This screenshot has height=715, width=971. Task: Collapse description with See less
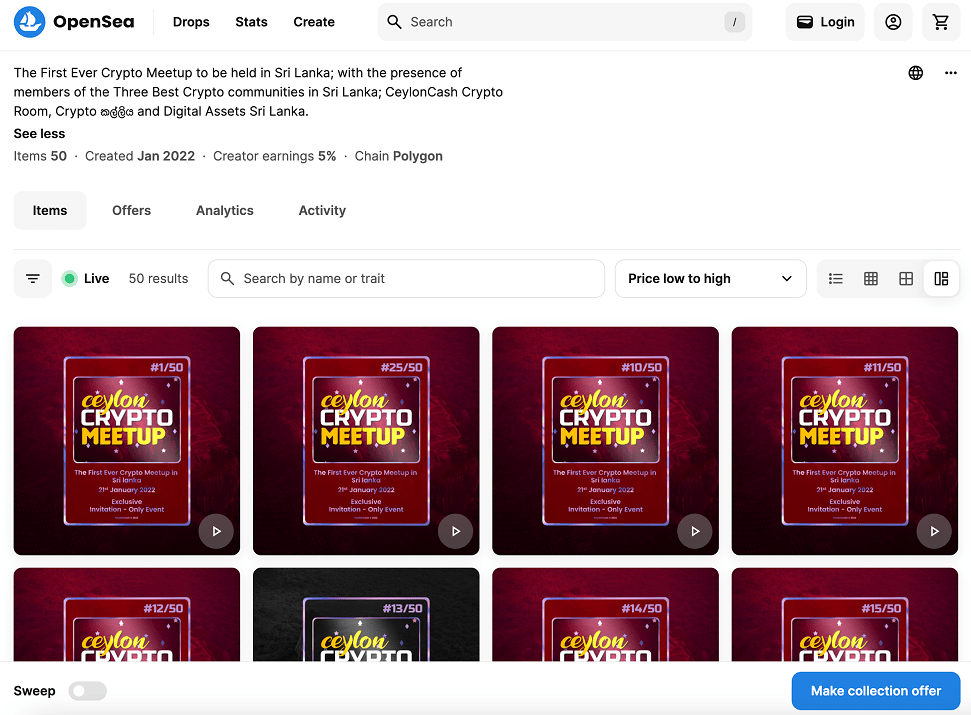(x=39, y=134)
